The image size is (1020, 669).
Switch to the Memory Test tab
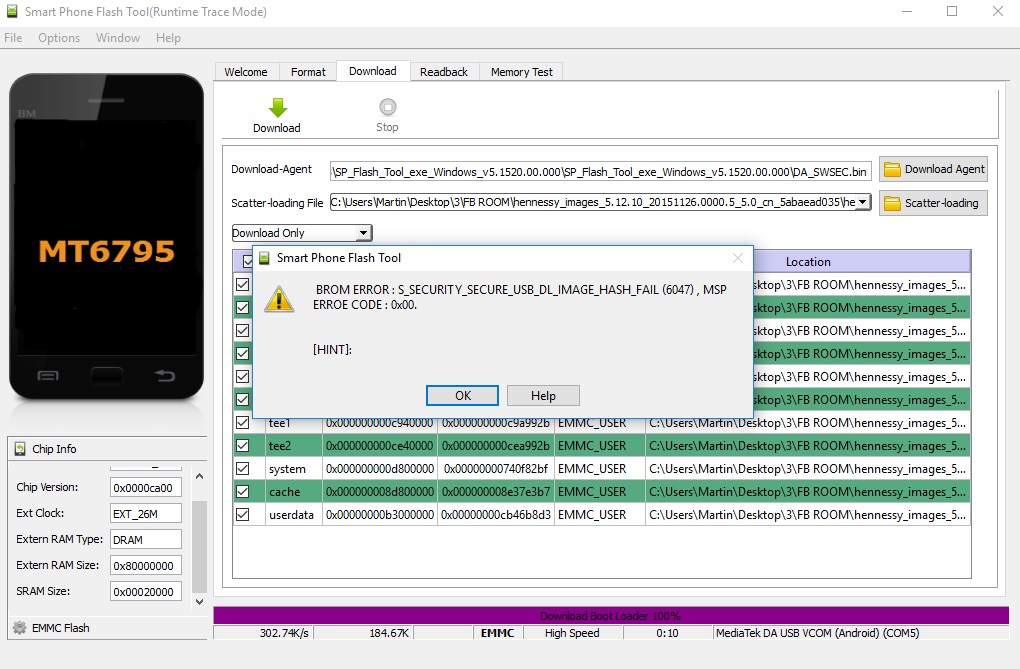[x=522, y=72]
